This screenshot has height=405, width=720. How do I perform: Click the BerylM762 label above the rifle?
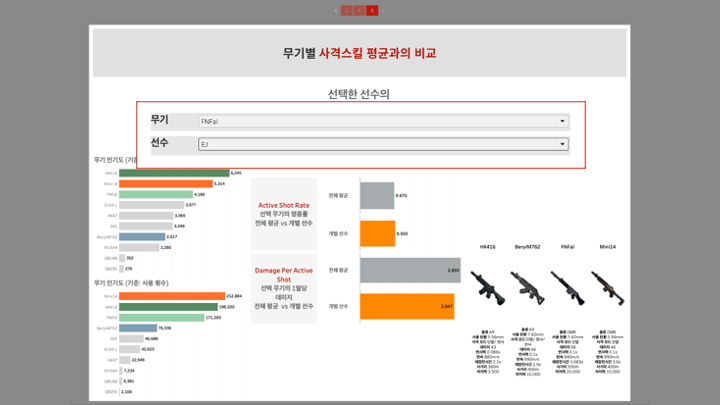coord(528,247)
